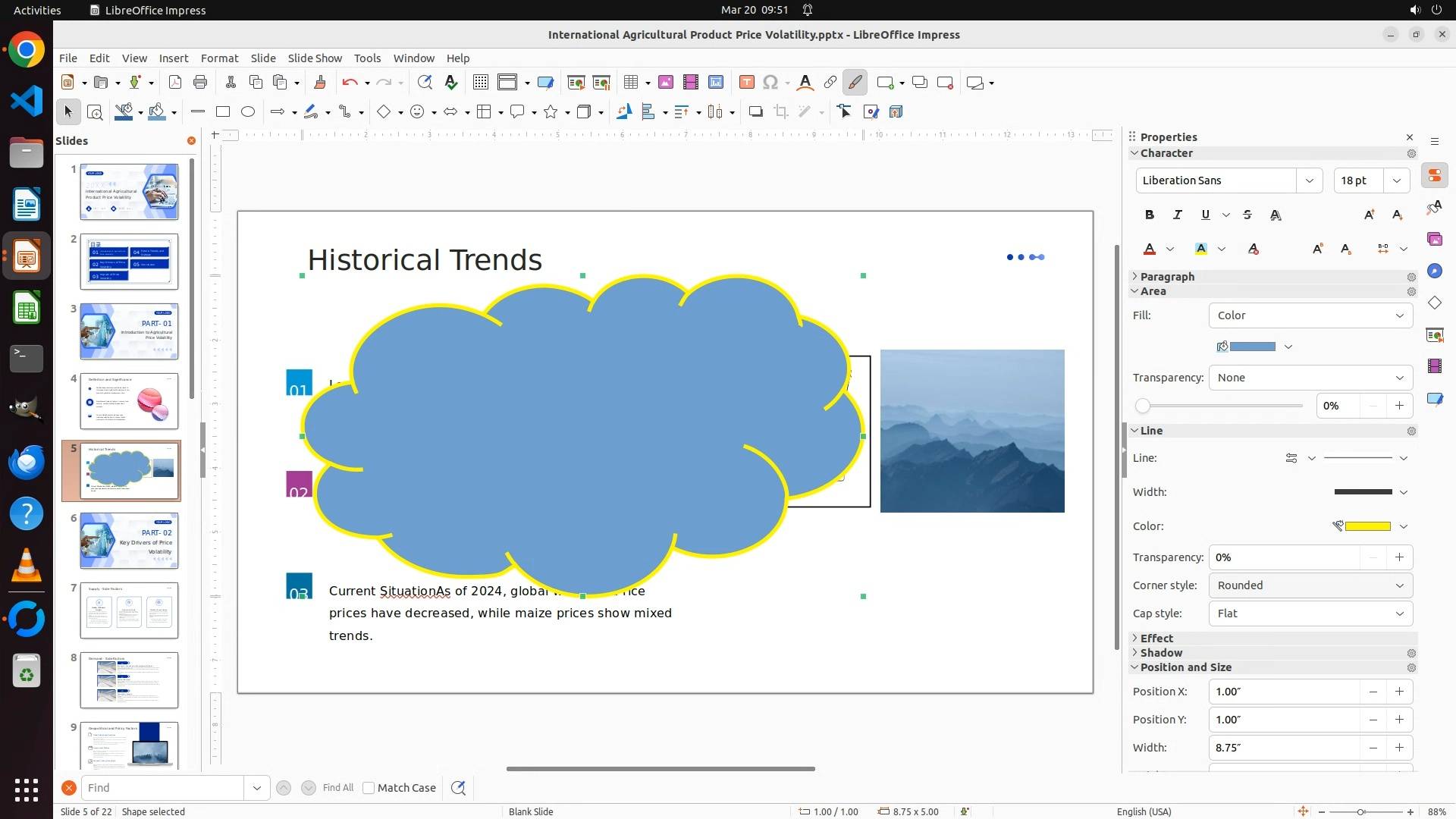Toggle Bold in Character panel

pyautogui.click(x=1150, y=215)
